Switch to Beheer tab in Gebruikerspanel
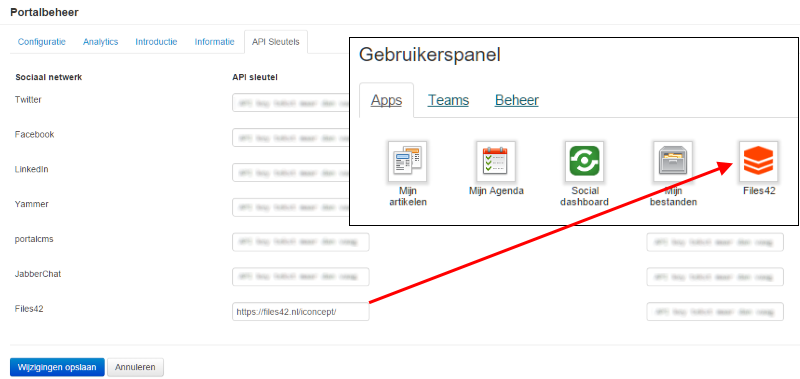The image size is (800, 379). click(x=516, y=100)
